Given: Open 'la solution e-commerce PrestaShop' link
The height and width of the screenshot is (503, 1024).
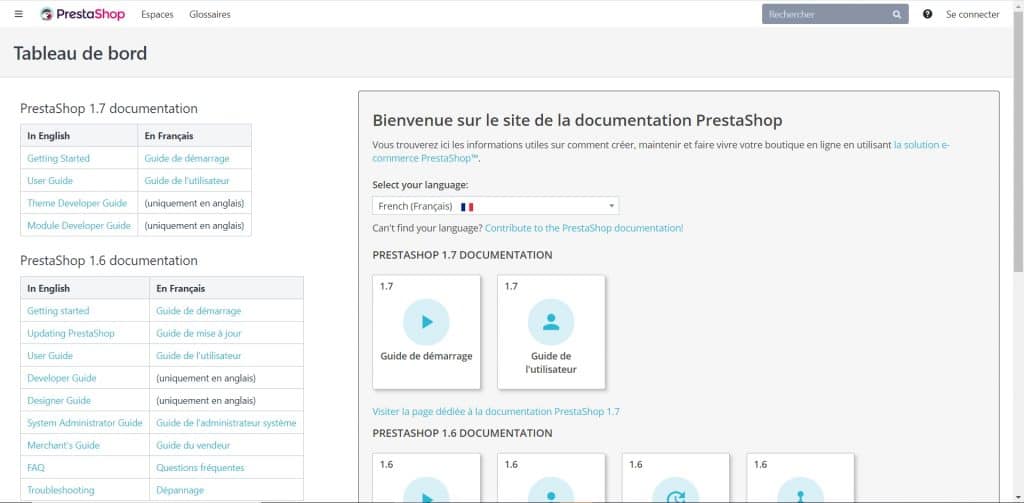Looking at the screenshot, I should (921, 145).
